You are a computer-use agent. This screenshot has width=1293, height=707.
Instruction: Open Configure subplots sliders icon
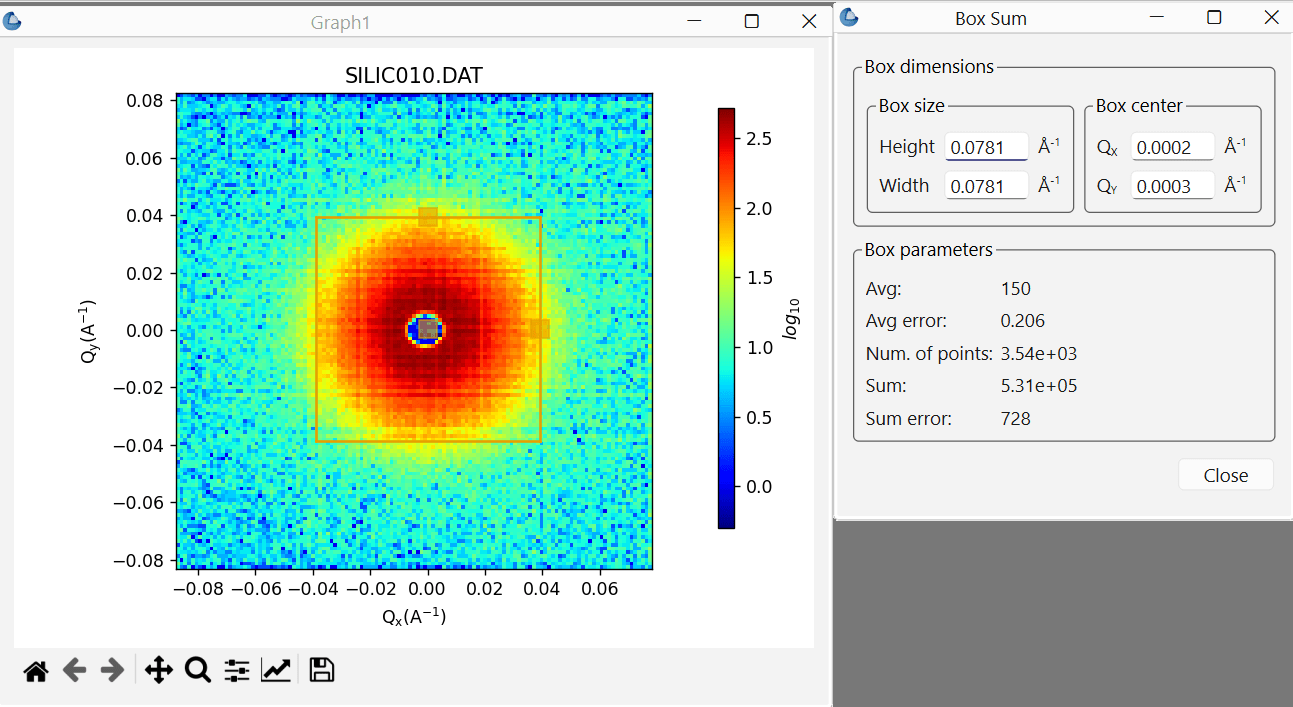[x=237, y=670]
